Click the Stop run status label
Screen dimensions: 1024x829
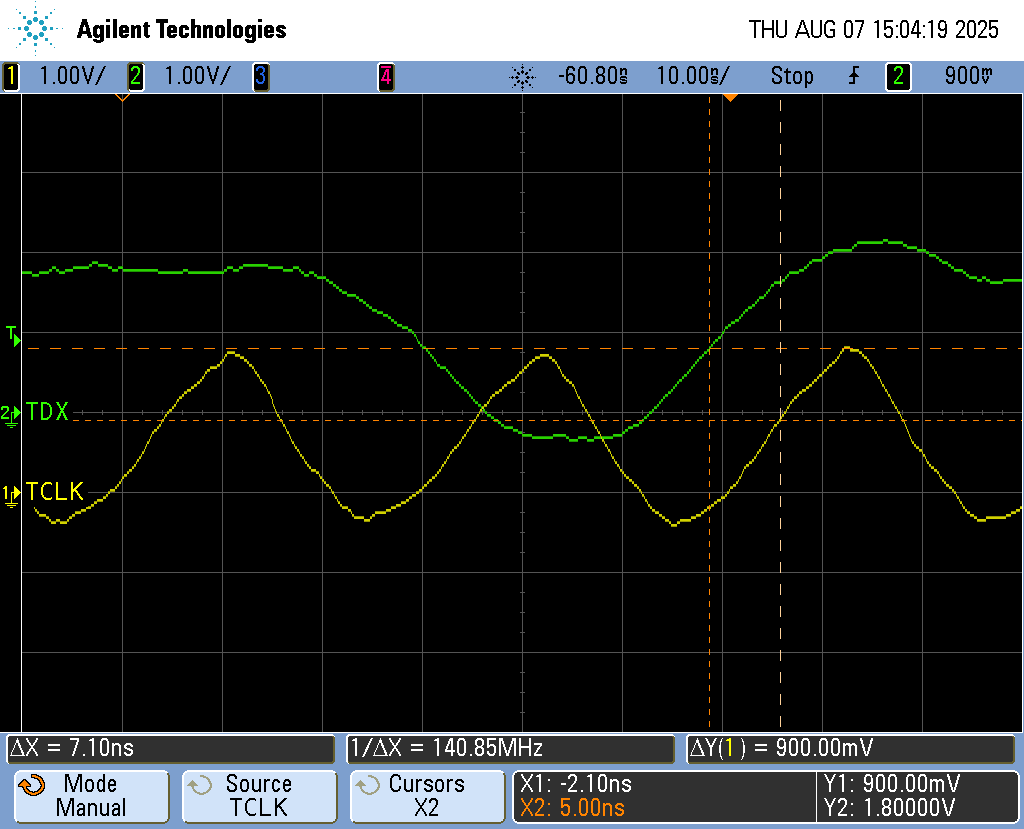[791, 76]
